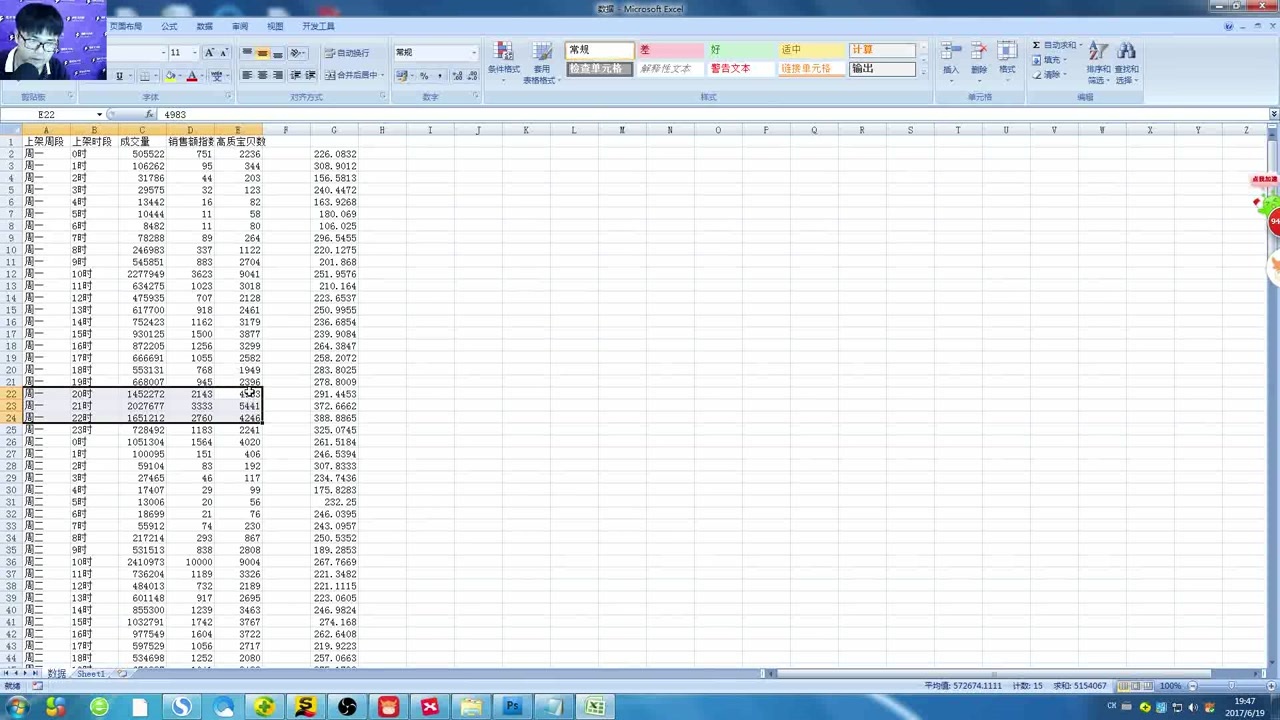
Task: Set middle vertical alignment
Action: [x=262, y=53]
